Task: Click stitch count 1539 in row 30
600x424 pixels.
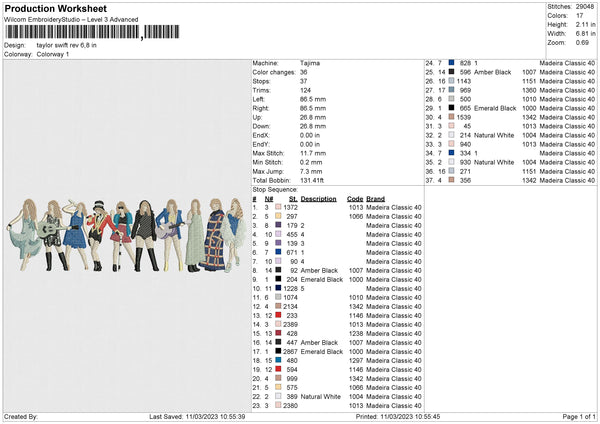Action: click(x=463, y=117)
